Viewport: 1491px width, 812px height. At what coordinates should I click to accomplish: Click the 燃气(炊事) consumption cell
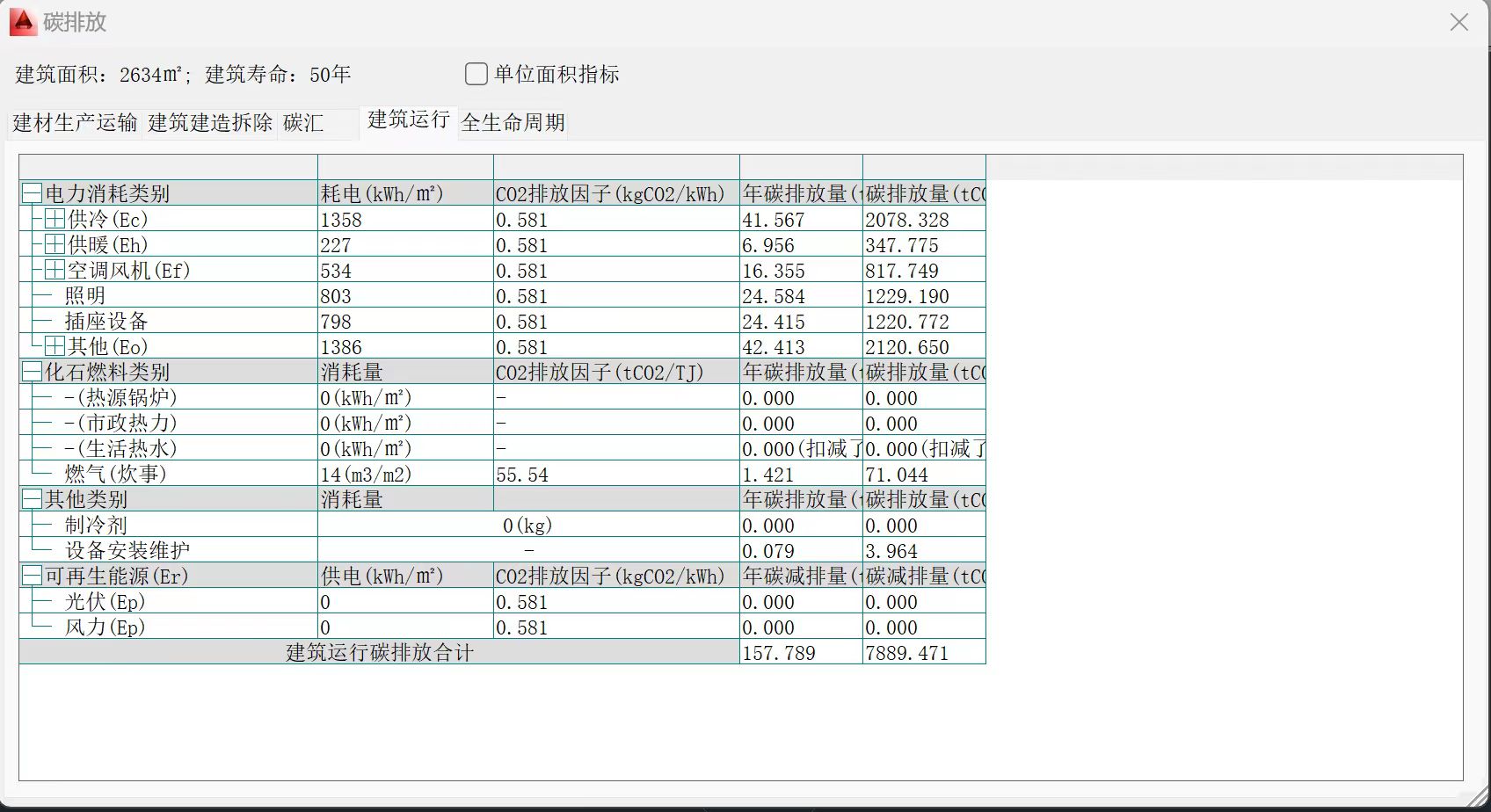point(404,475)
